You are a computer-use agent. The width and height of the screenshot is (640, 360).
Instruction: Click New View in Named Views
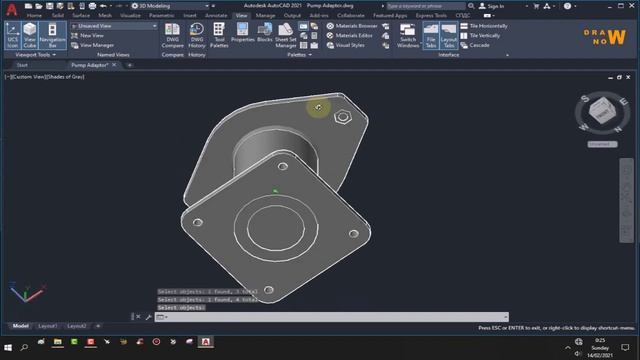tap(87, 36)
